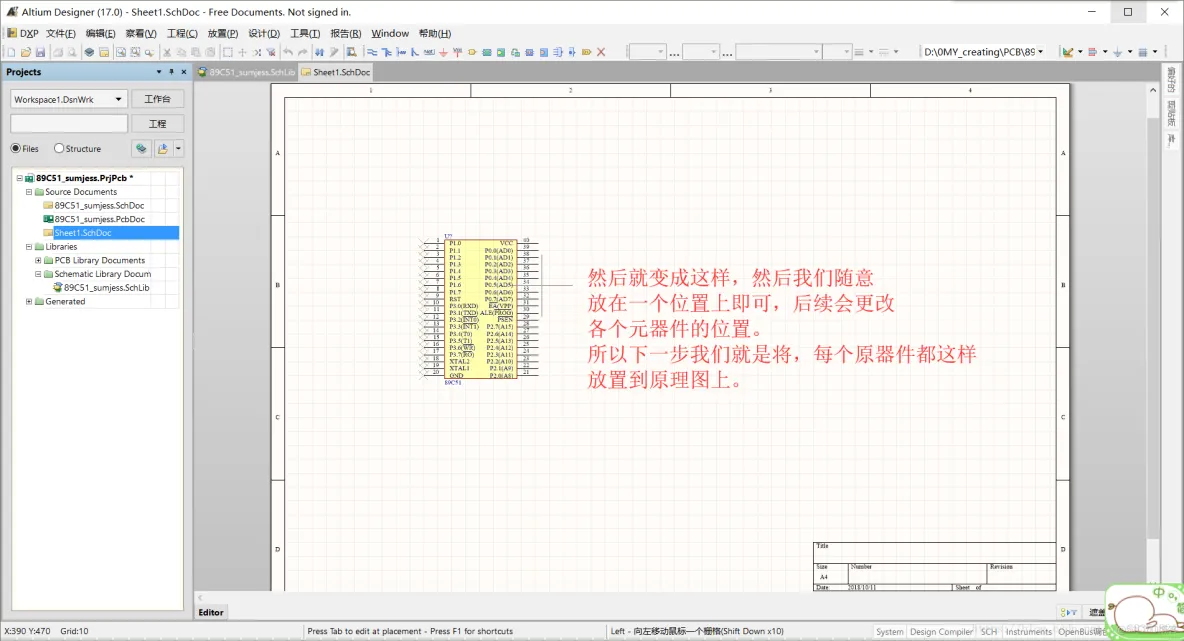Click the System status bar button
Image resolution: width=1184 pixels, height=641 pixels.
[890, 632]
